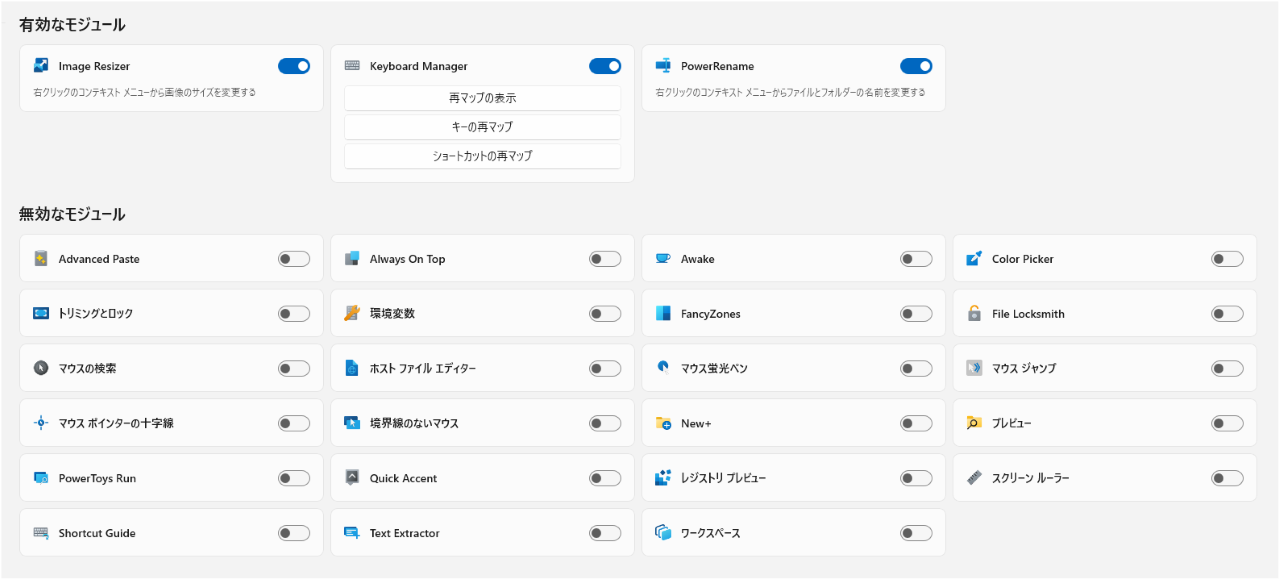
Task: Switch on the マウス ポインターの十字線 toggle
Action: (294, 423)
